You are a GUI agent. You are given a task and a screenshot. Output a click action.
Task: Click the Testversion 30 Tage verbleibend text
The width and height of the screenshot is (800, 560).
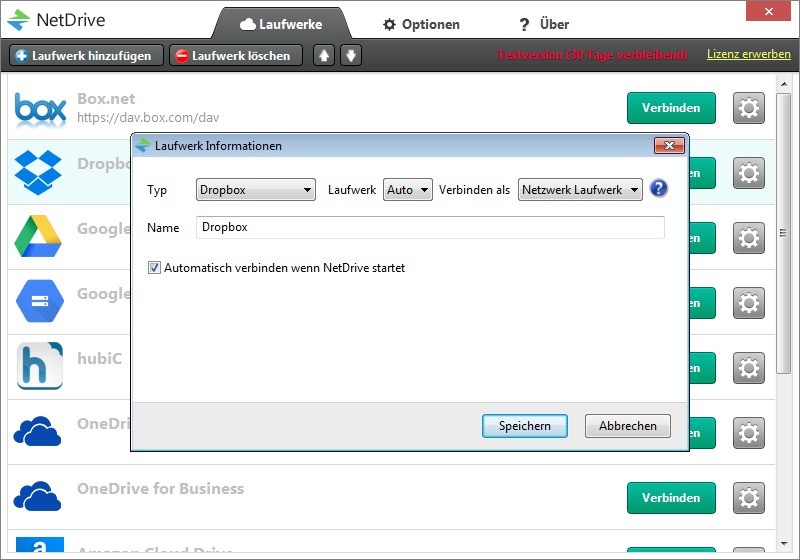[x=592, y=55]
